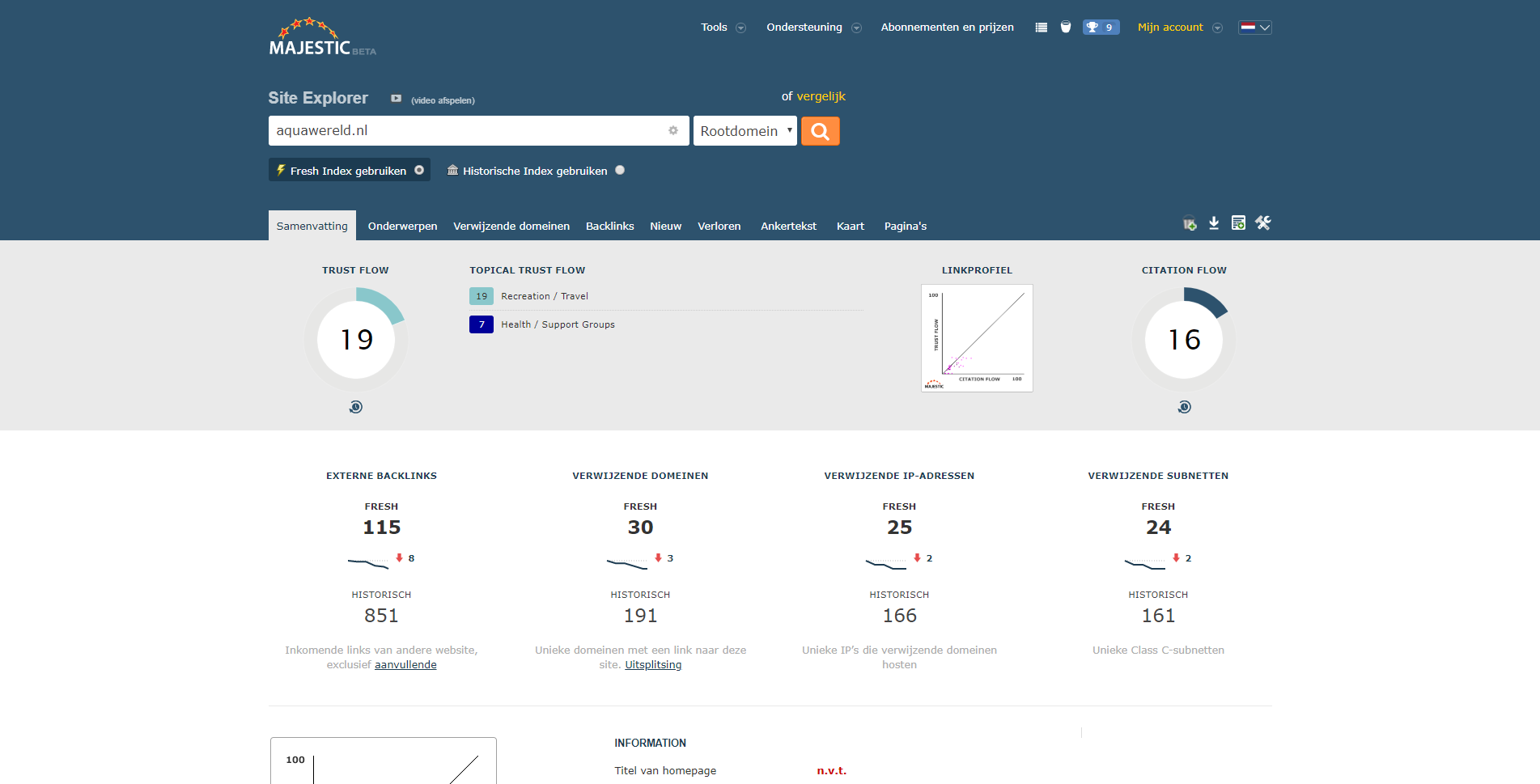
Task: Click the historical backlinks value 851
Action: 381,616
